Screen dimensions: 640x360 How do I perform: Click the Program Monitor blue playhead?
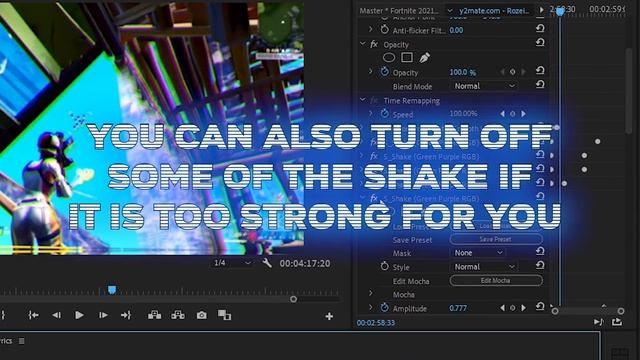[x=112, y=290]
